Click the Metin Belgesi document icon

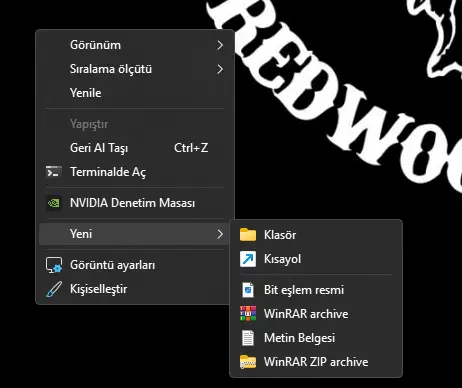248,338
